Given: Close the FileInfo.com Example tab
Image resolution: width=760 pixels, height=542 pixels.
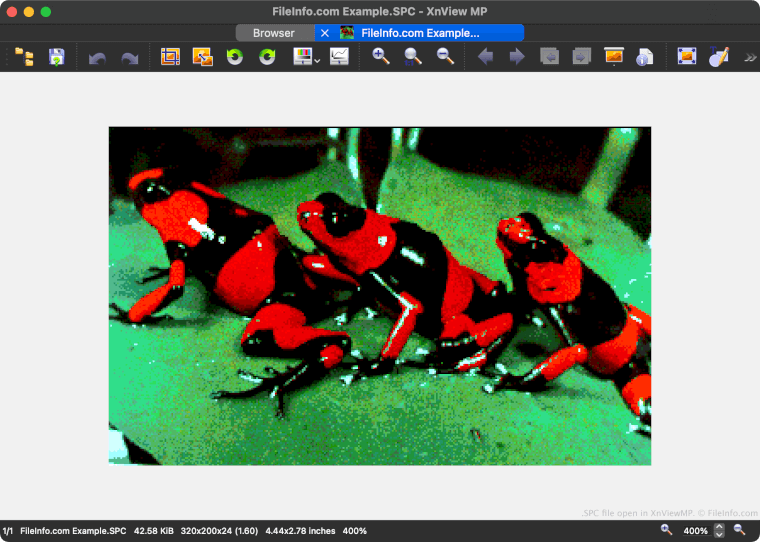Looking at the screenshot, I should [x=325, y=33].
